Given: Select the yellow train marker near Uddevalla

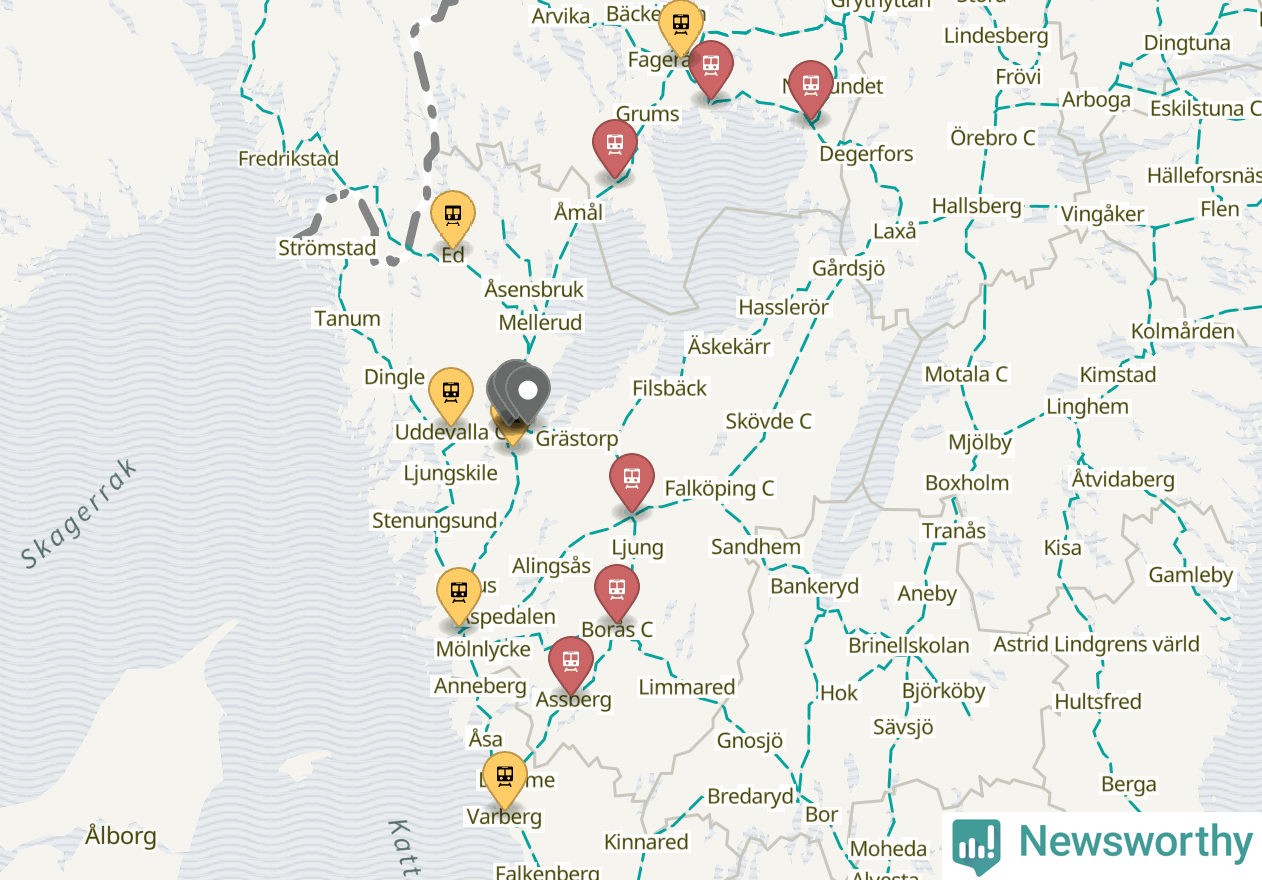Looking at the screenshot, I should tap(451, 395).
